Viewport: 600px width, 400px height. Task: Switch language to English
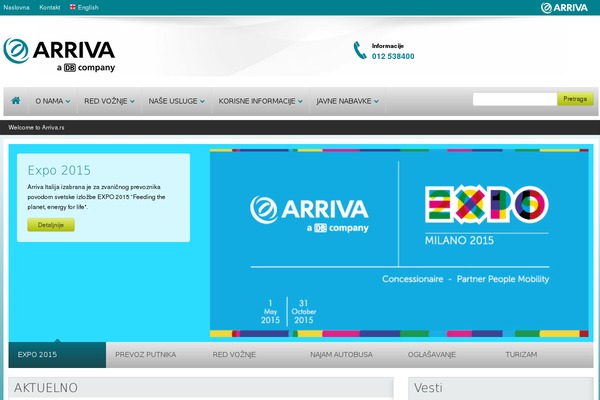coord(88,7)
